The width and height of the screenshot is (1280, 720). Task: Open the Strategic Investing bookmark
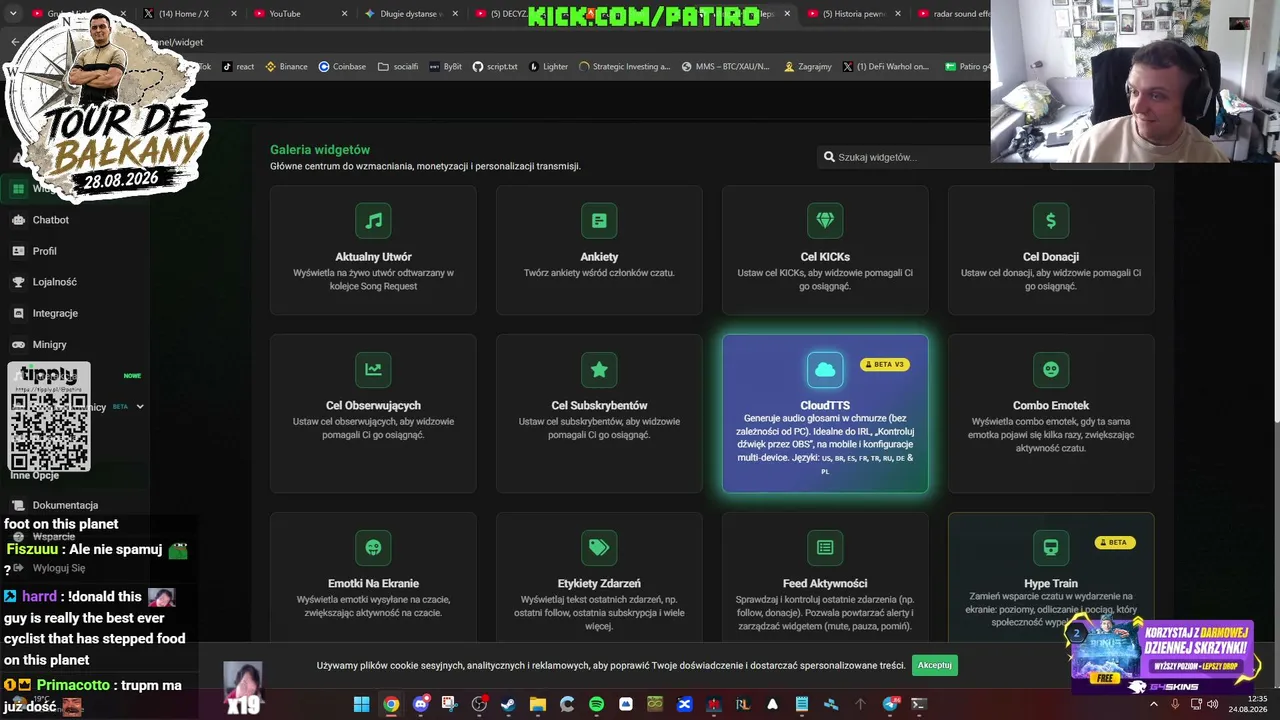click(624, 67)
